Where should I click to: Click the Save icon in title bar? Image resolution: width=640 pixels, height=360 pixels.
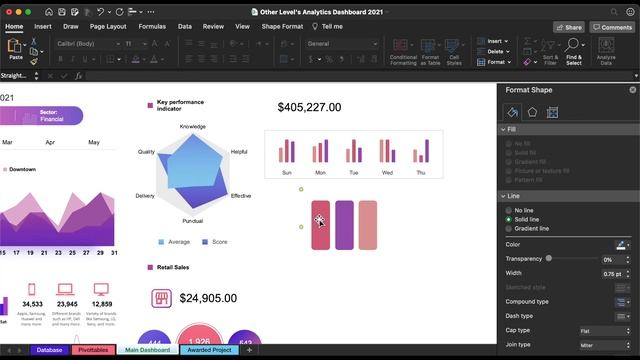pyautogui.click(x=62, y=12)
